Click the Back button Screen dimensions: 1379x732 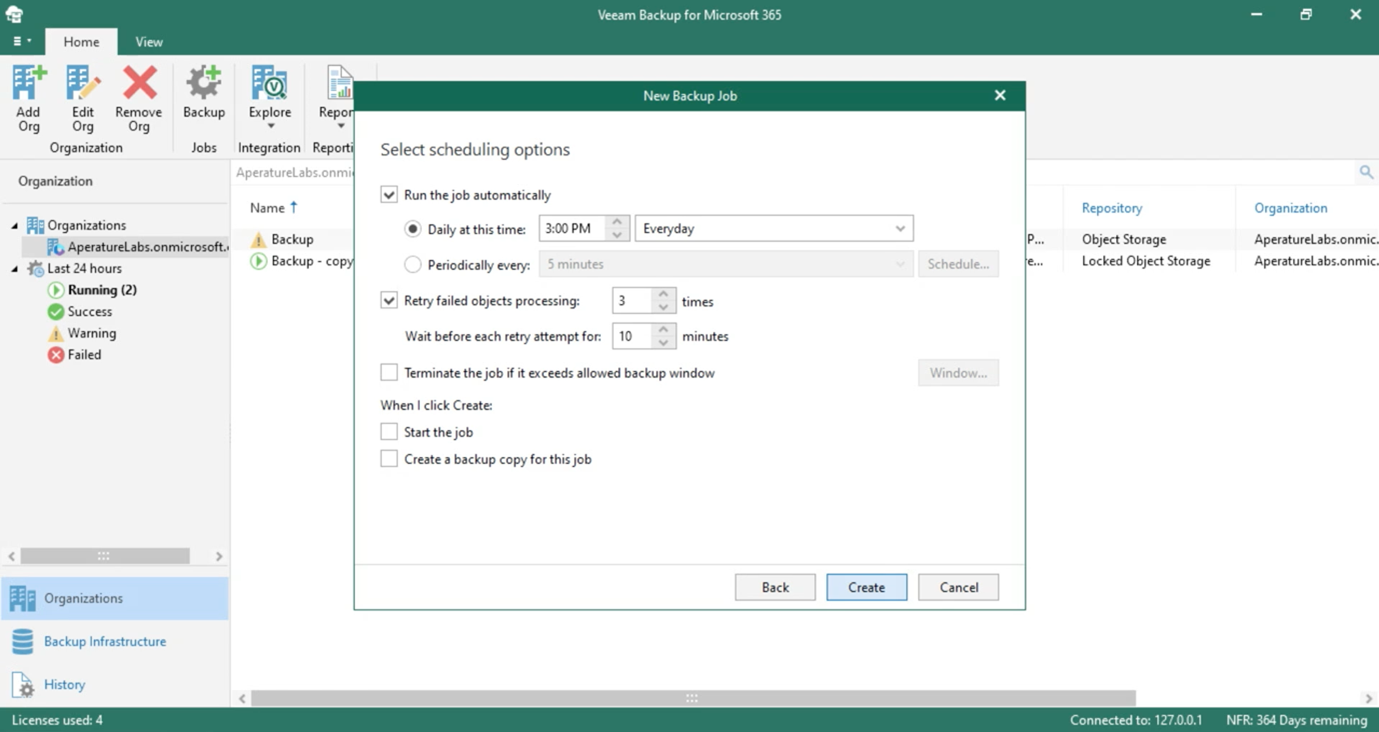click(775, 587)
